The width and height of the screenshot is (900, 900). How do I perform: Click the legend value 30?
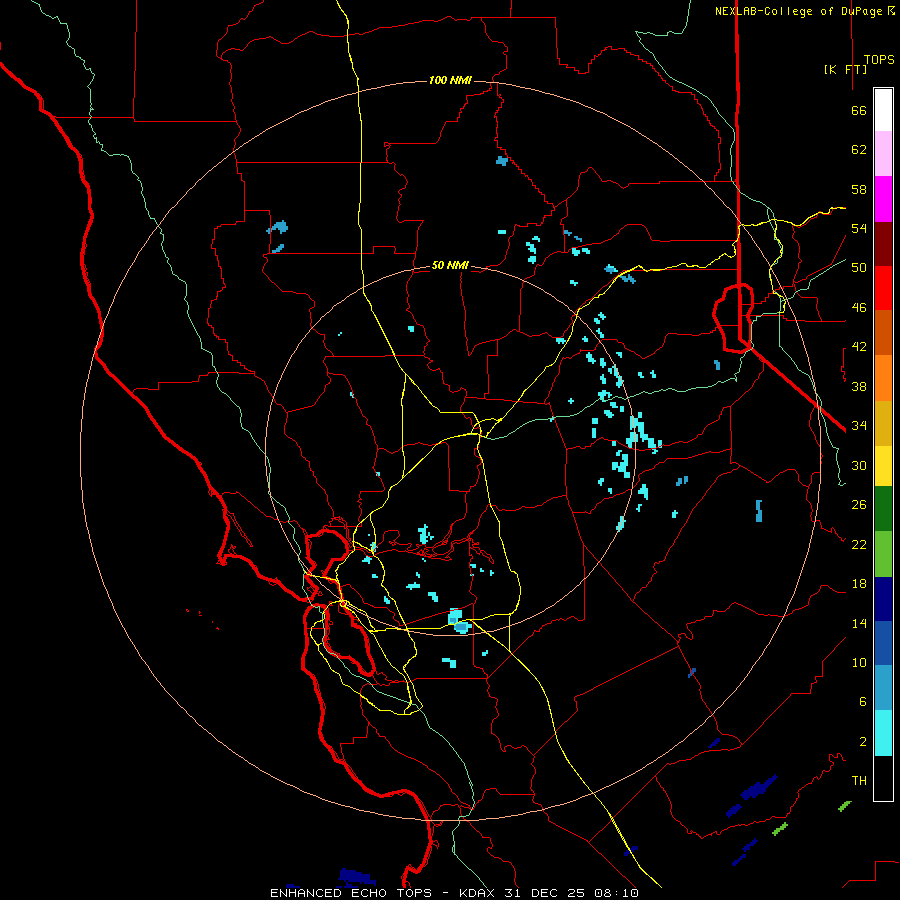[859, 465]
